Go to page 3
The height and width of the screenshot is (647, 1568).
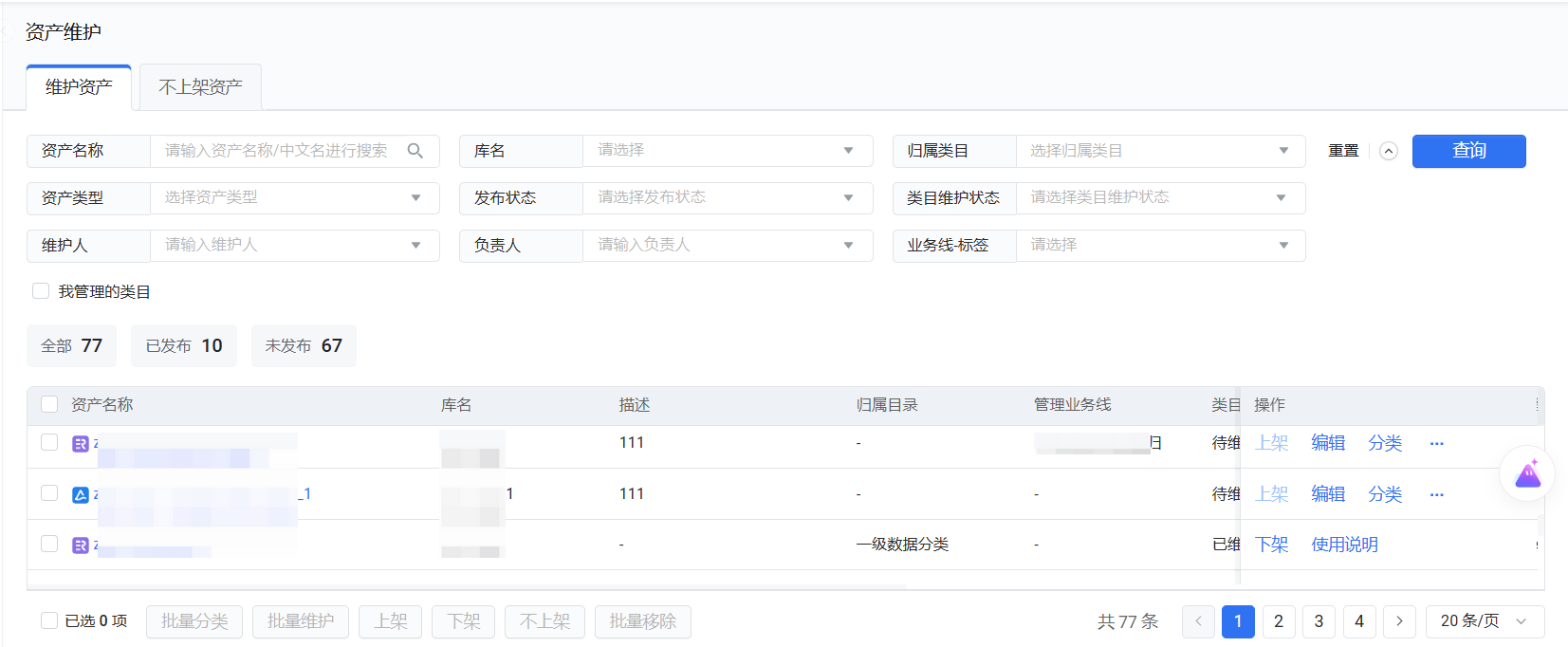(x=1319, y=621)
